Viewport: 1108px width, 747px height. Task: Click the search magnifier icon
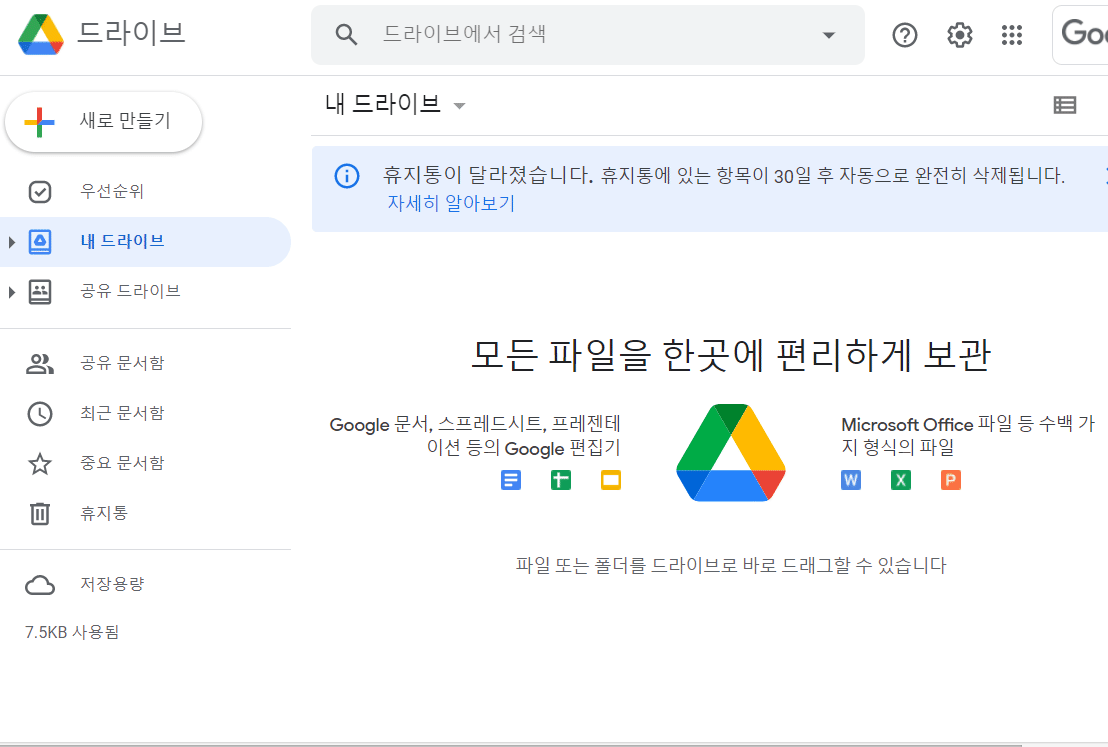[x=346, y=34]
